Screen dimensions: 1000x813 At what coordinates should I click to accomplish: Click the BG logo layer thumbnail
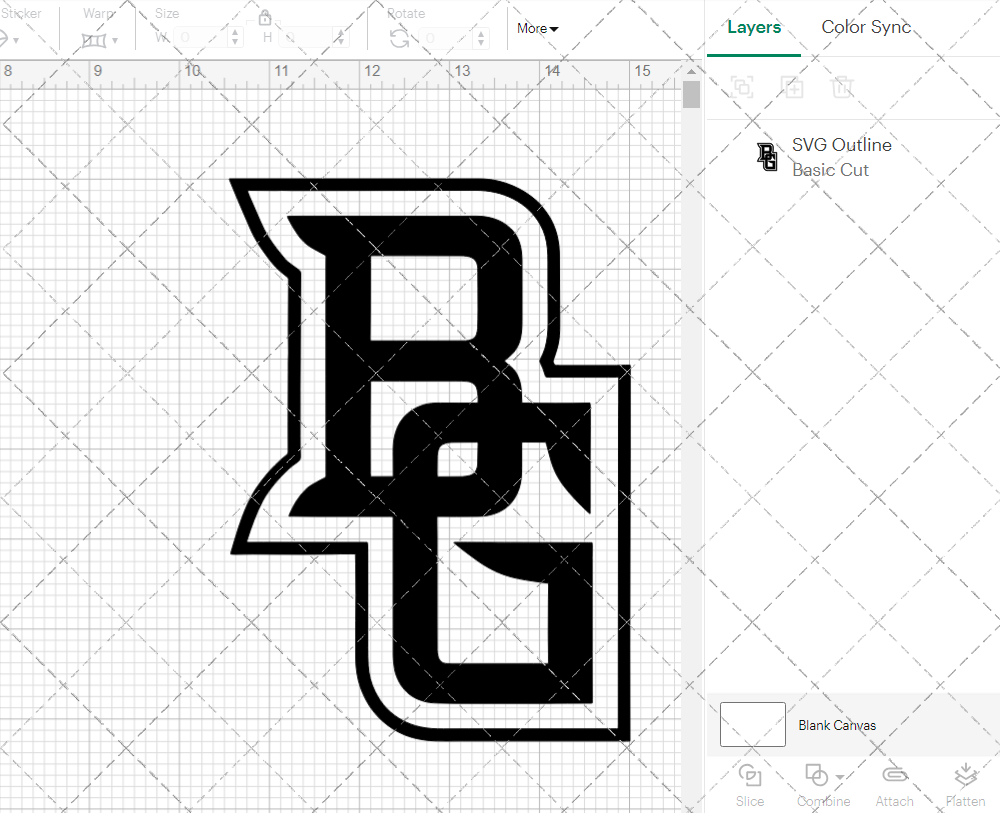766,157
